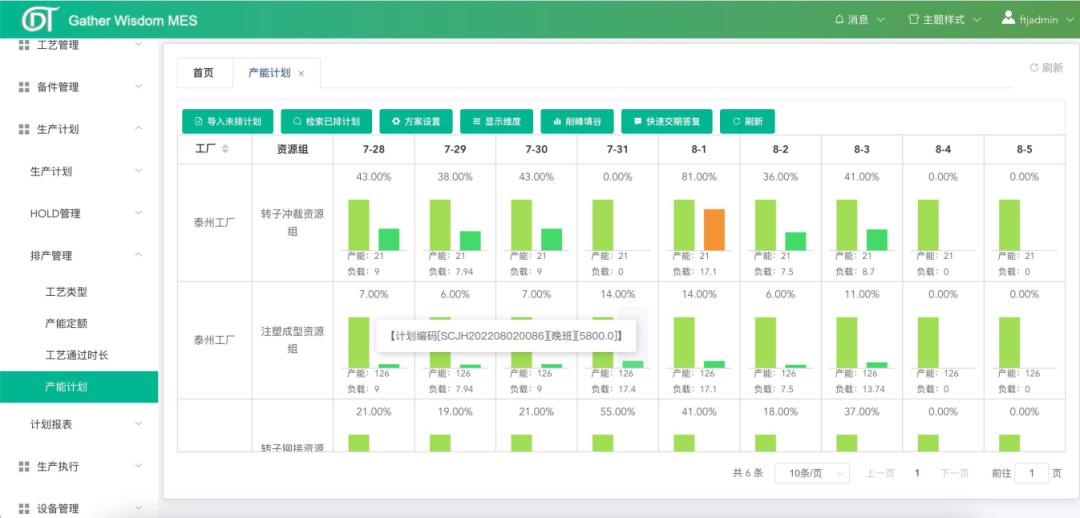Click the 刷新 link at top right
The height and width of the screenshot is (518, 1080).
[x=1046, y=68]
